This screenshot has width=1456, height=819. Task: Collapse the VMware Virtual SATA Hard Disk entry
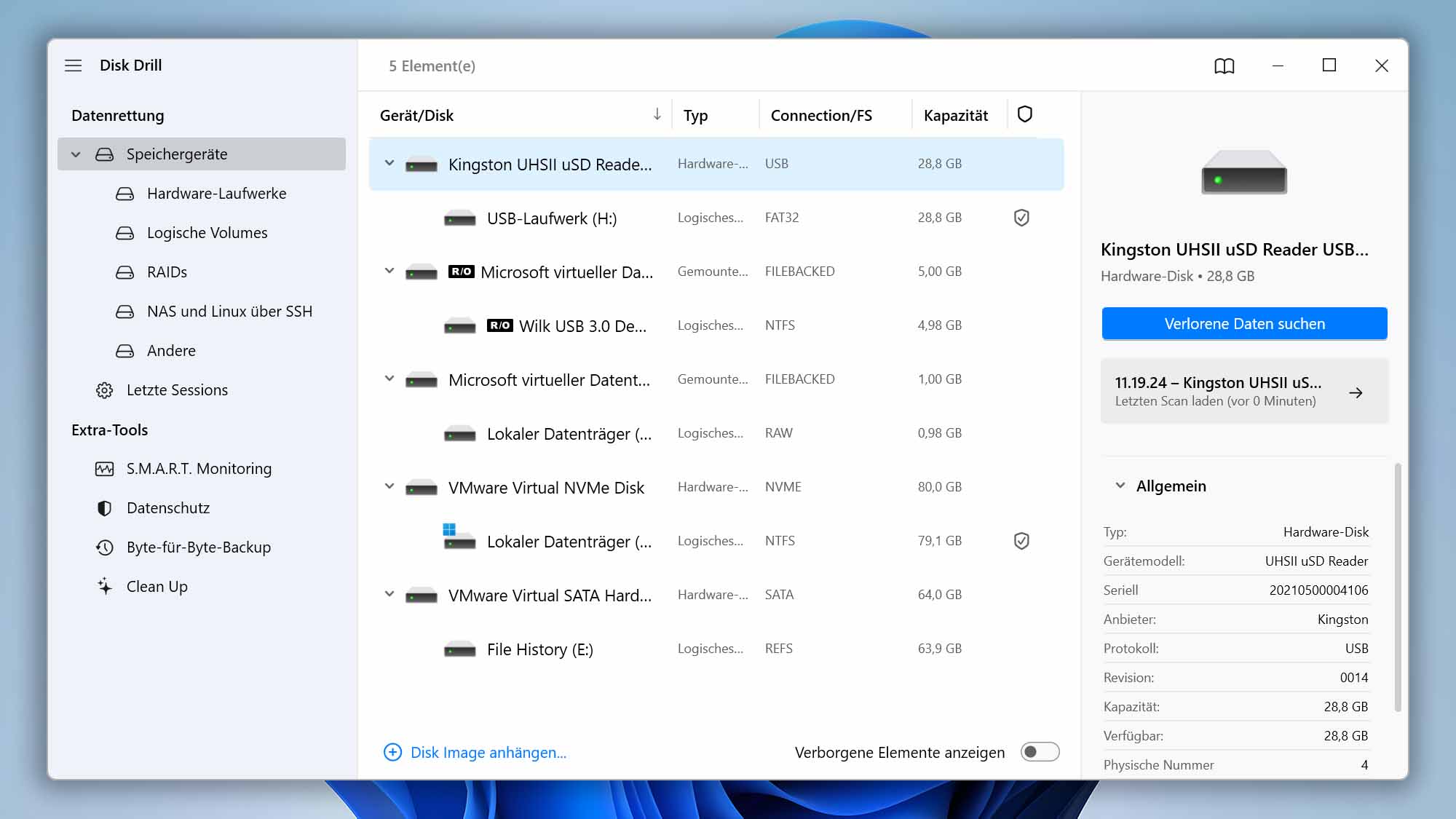click(x=389, y=594)
